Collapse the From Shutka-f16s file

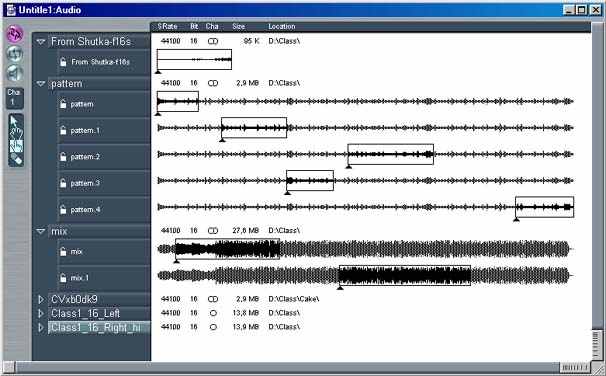tap(41, 41)
